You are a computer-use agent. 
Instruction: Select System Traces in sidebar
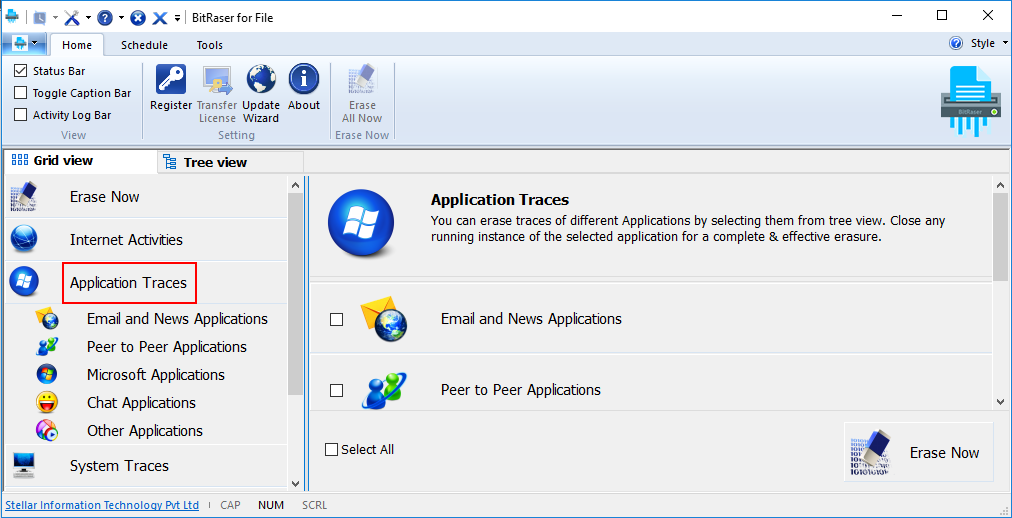(119, 466)
